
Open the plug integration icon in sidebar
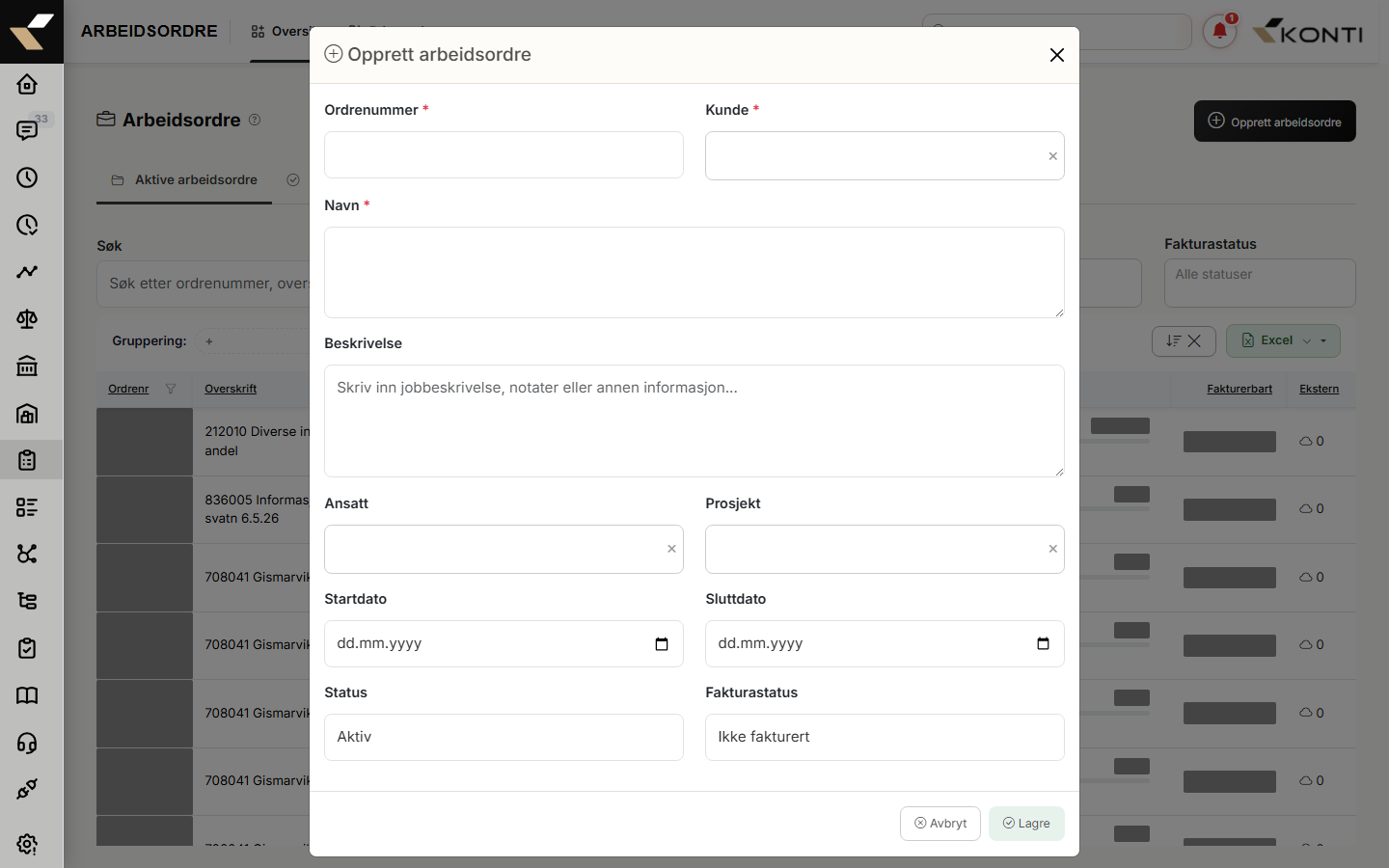(x=27, y=790)
